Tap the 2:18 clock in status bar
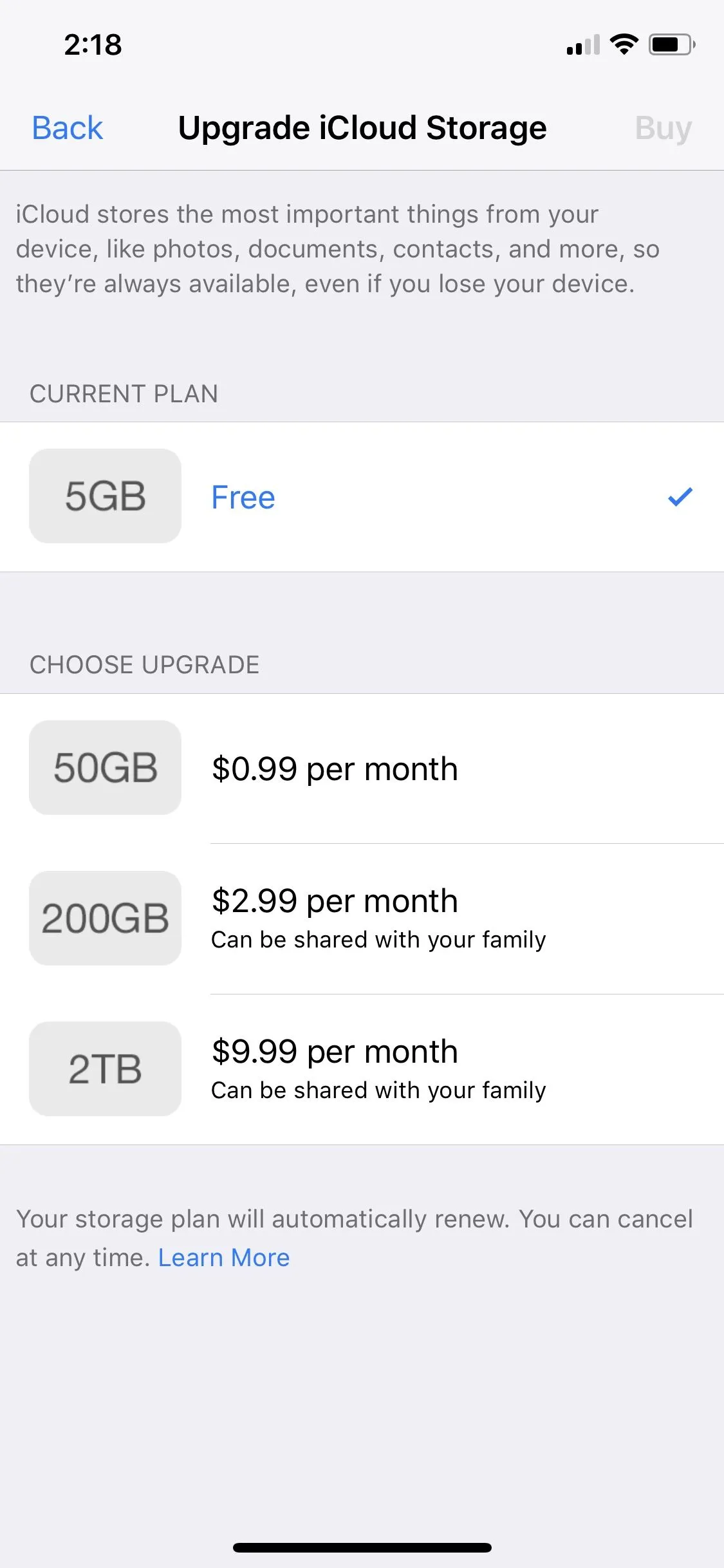Viewport: 724px width, 1568px height. coord(93,44)
